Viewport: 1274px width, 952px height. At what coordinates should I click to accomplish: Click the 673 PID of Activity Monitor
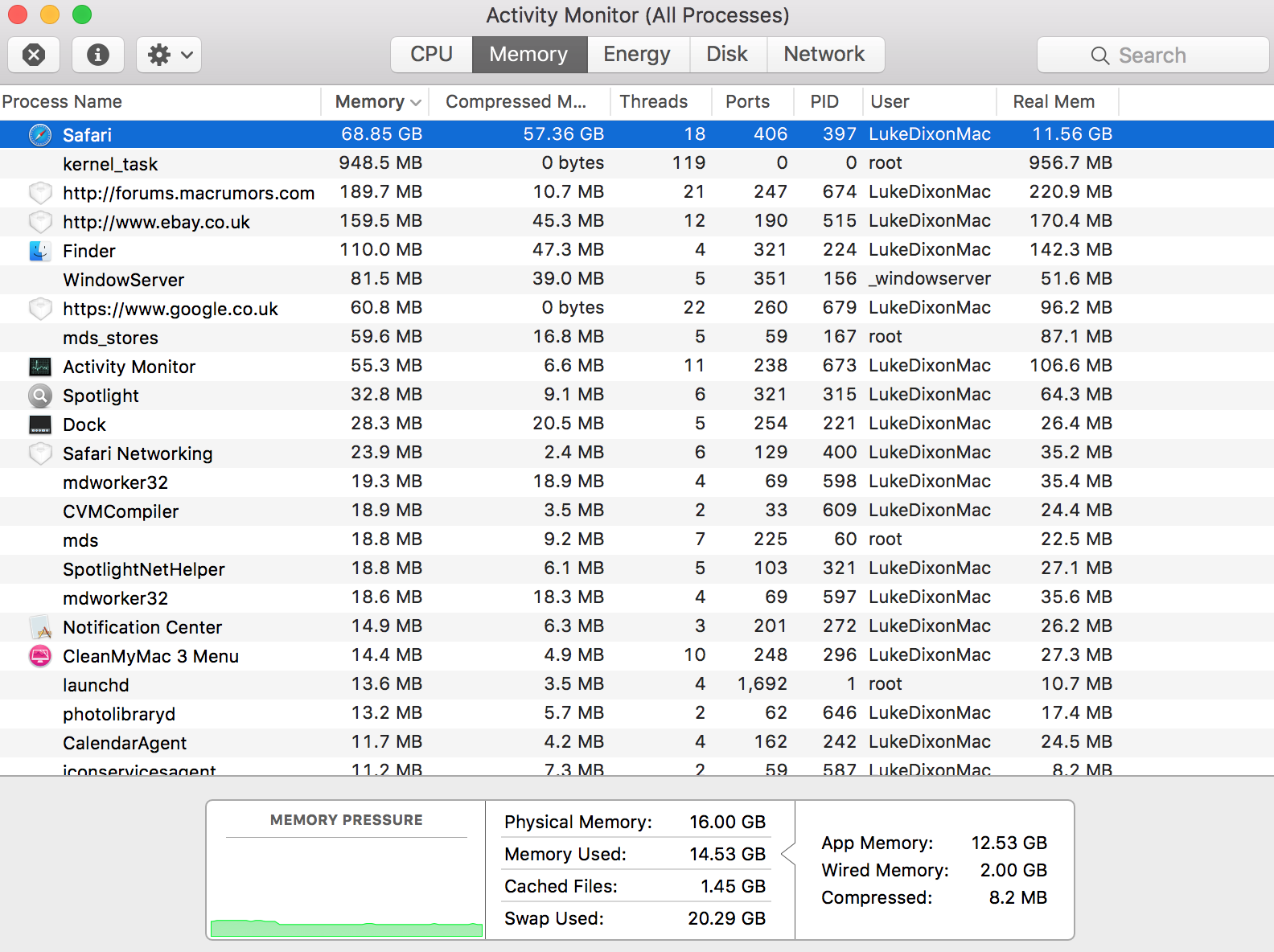click(840, 366)
